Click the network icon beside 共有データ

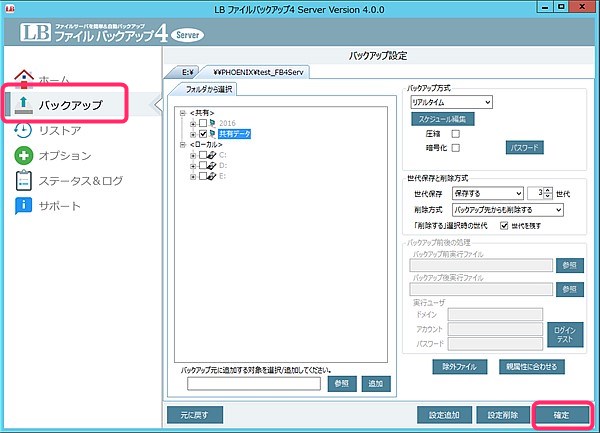click(x=212, y=134)
